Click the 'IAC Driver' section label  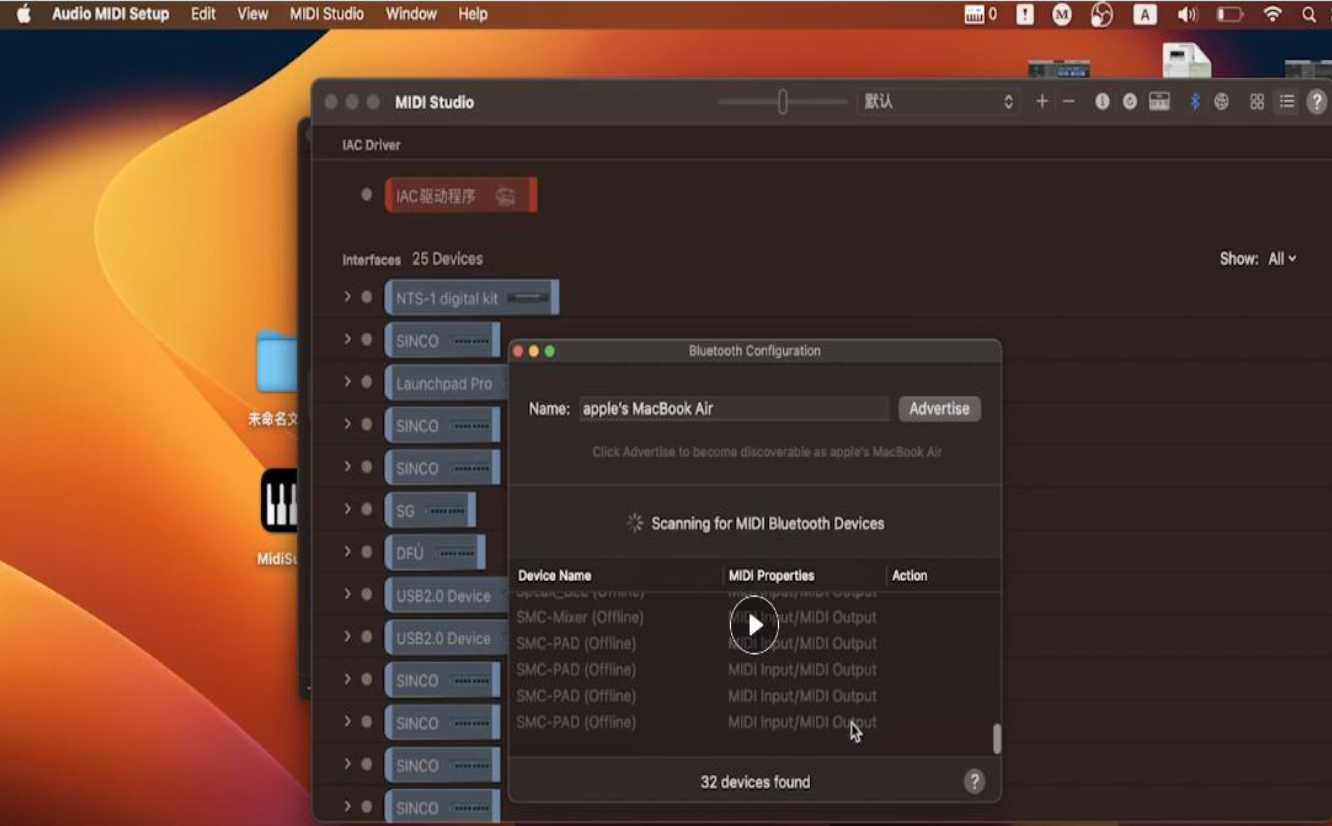[371, 145]
